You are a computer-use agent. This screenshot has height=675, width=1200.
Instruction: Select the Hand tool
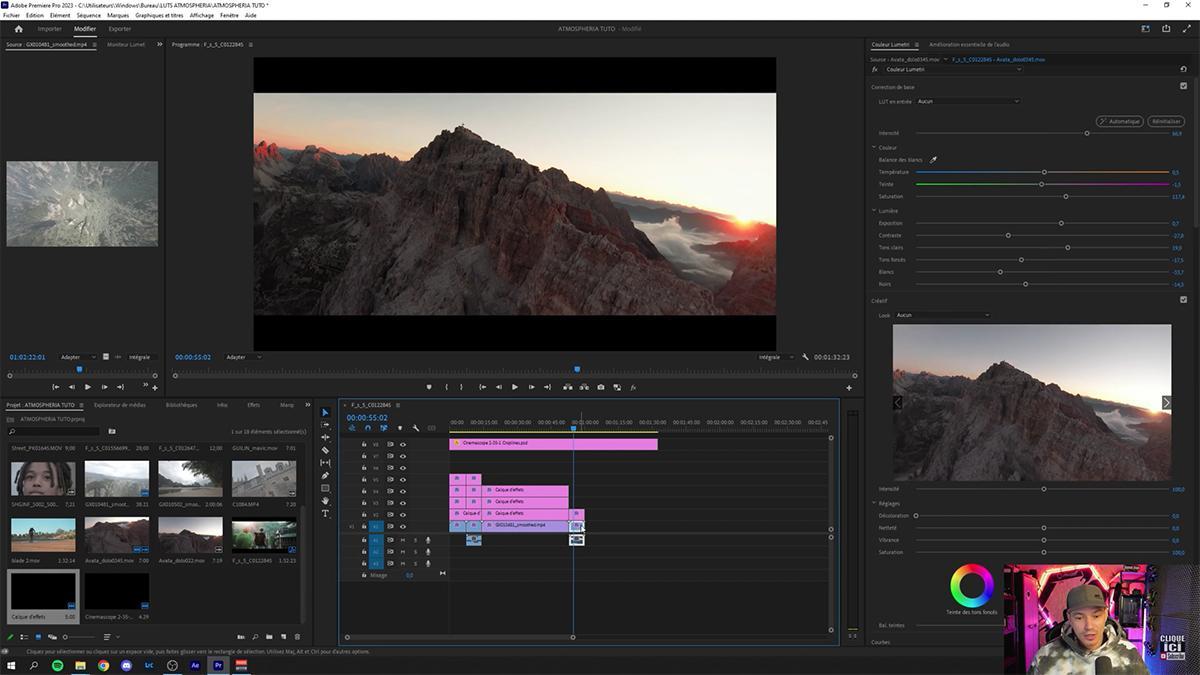pos(325,500)
